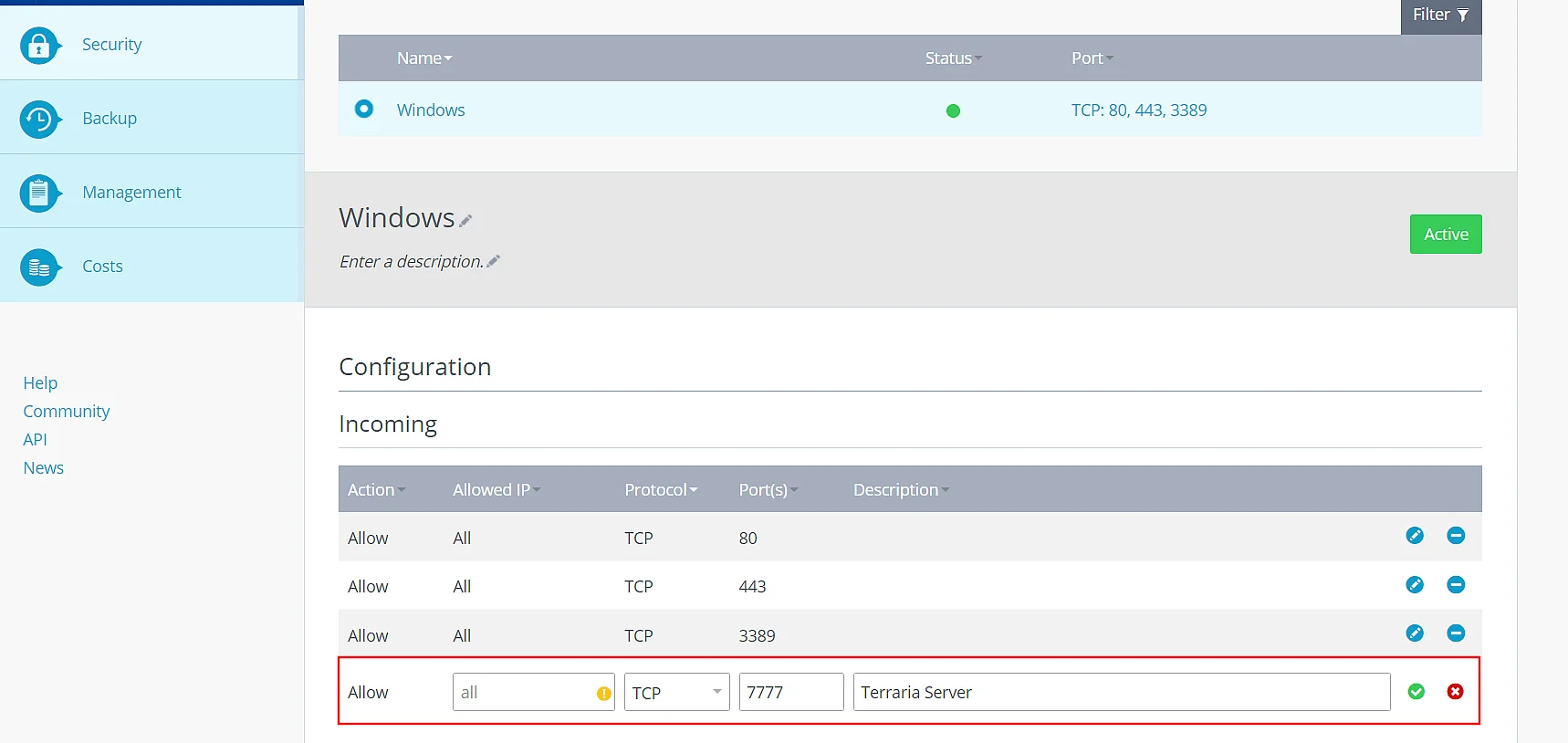Sort rules by Description column
Viewport: 1568px width, 743px height.
[901, 489]
